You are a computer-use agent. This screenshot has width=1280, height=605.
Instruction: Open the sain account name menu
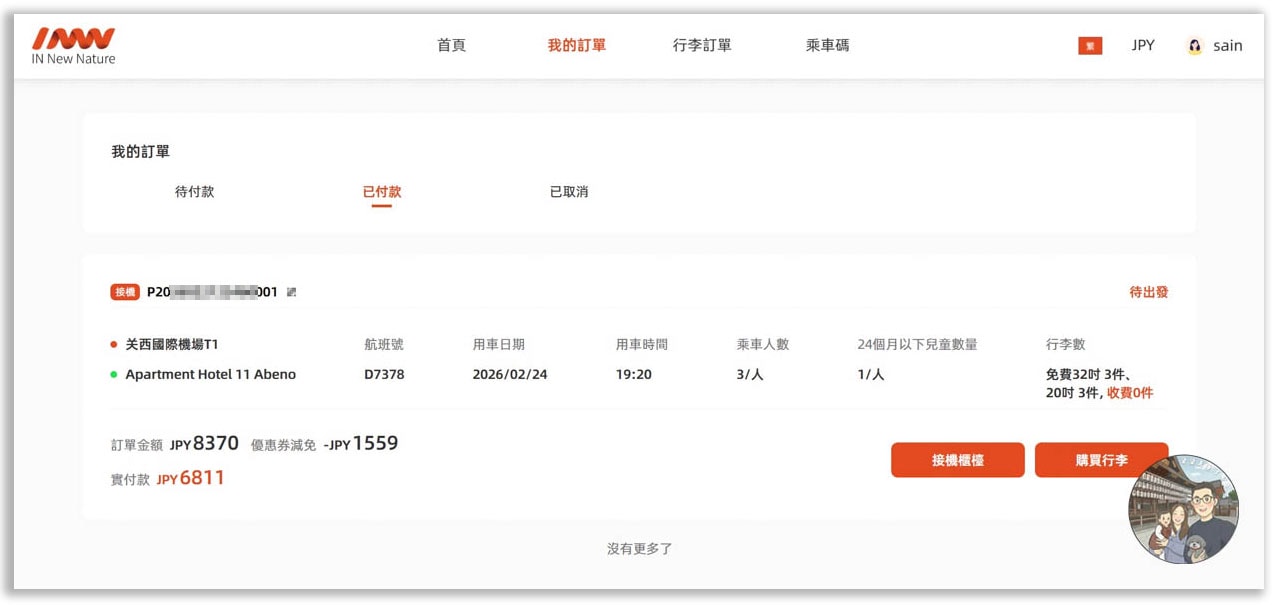(1227, 45)
